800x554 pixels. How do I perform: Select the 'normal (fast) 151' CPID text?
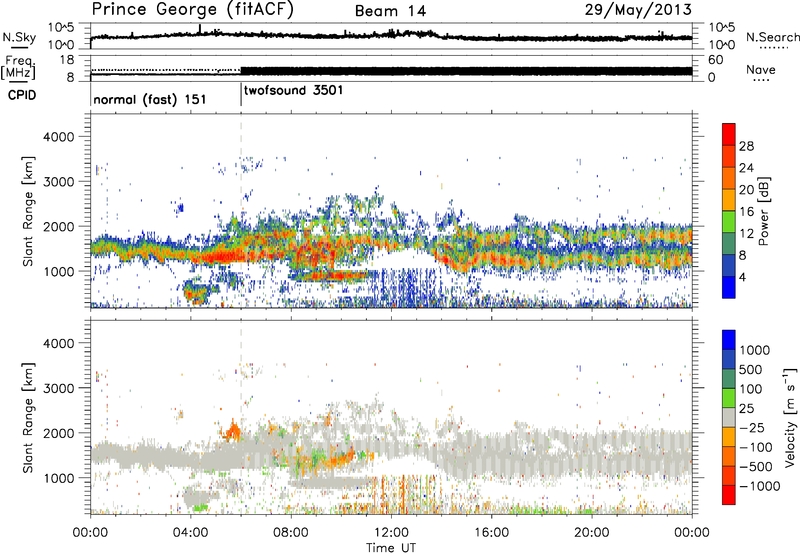[x=150, y=99]
